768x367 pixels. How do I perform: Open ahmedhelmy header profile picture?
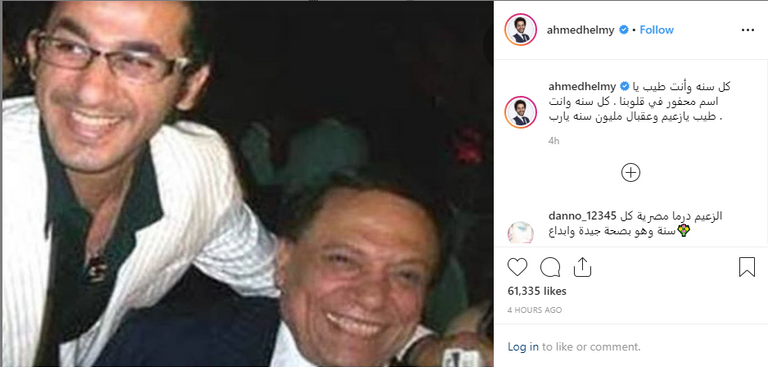point(520,30)
